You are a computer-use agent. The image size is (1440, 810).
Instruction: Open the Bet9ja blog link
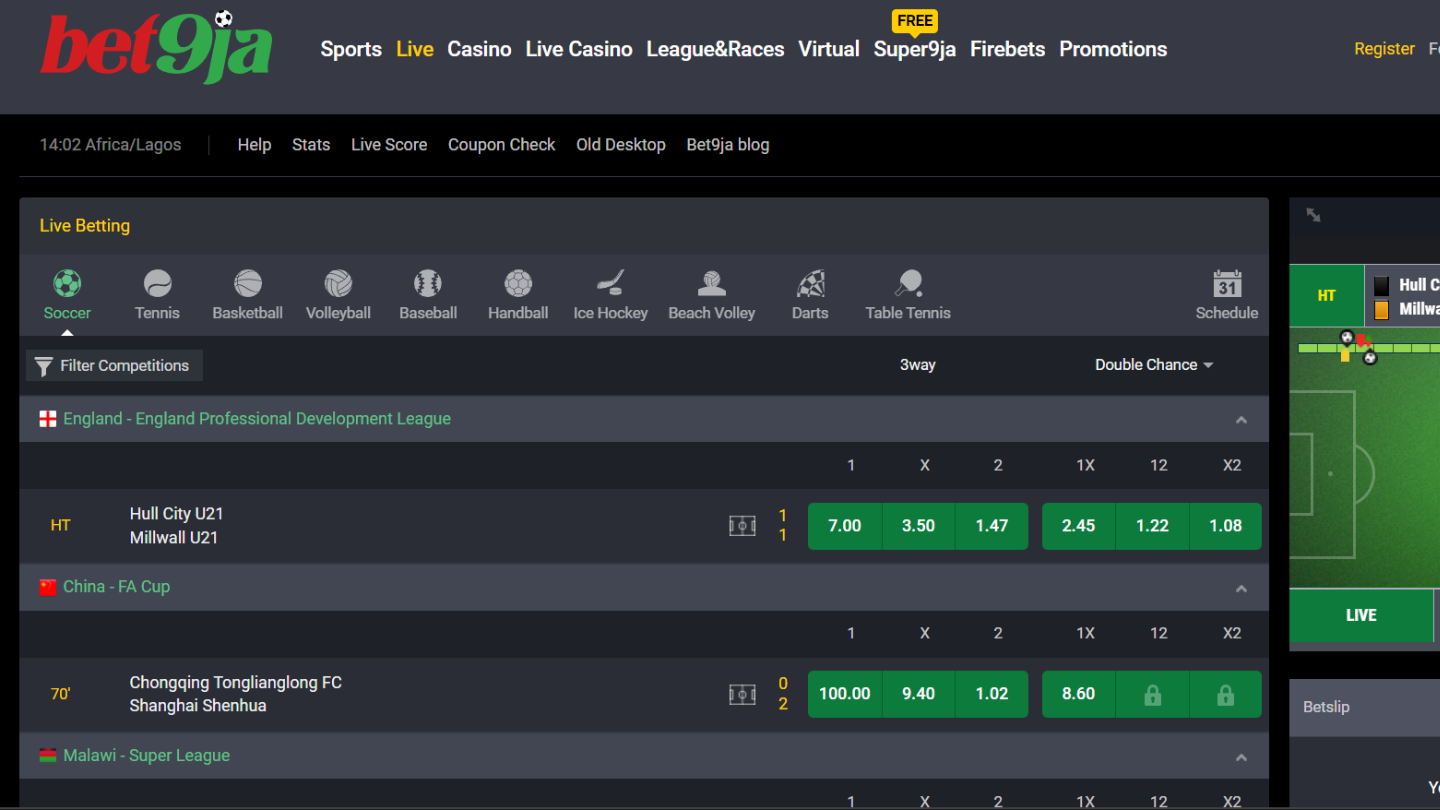coord(728,145)
